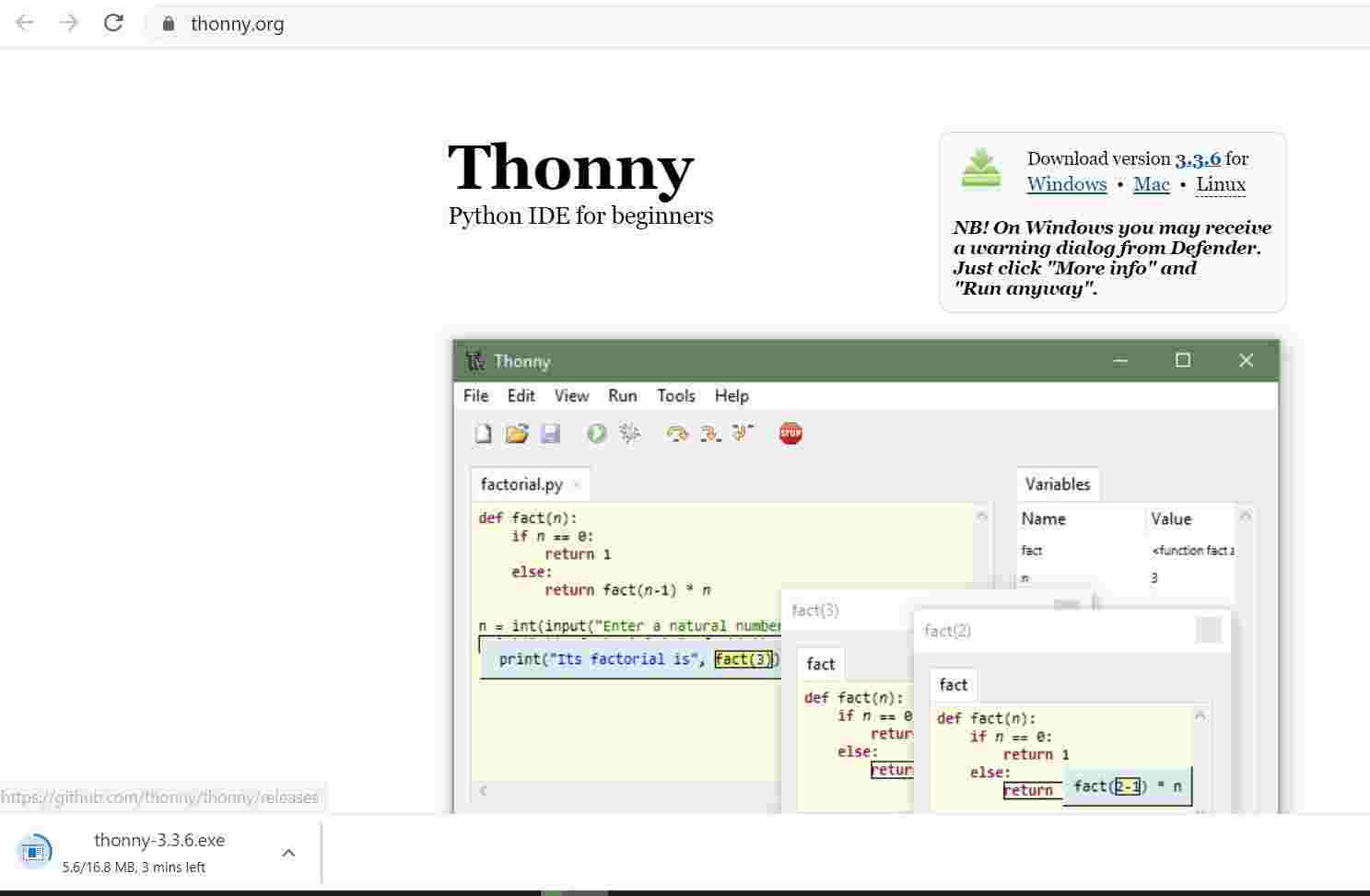Select the Variables panel tab
Screen dimensions: 1370x896
click(1058, 484)
